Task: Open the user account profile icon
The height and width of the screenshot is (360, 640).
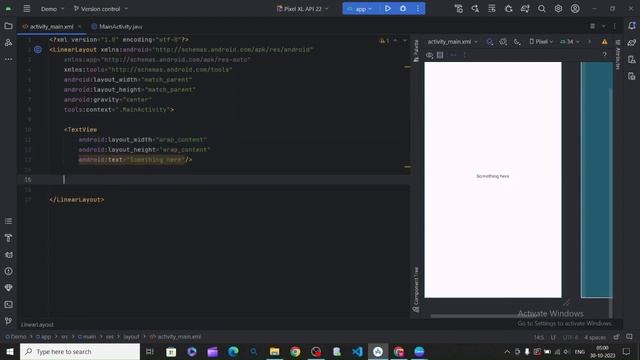Action: (575, 9)
